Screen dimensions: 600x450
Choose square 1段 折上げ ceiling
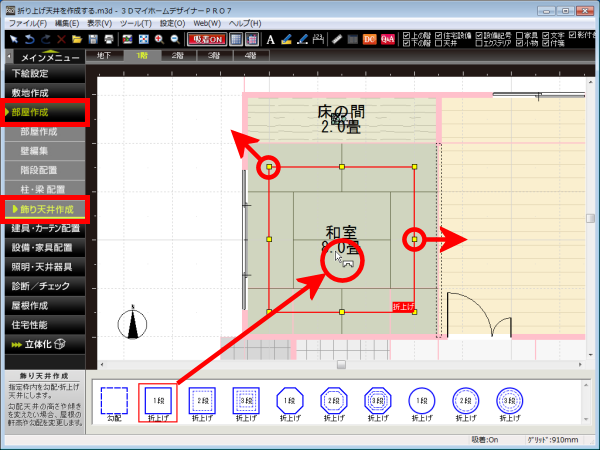click(x=158, y=404)
